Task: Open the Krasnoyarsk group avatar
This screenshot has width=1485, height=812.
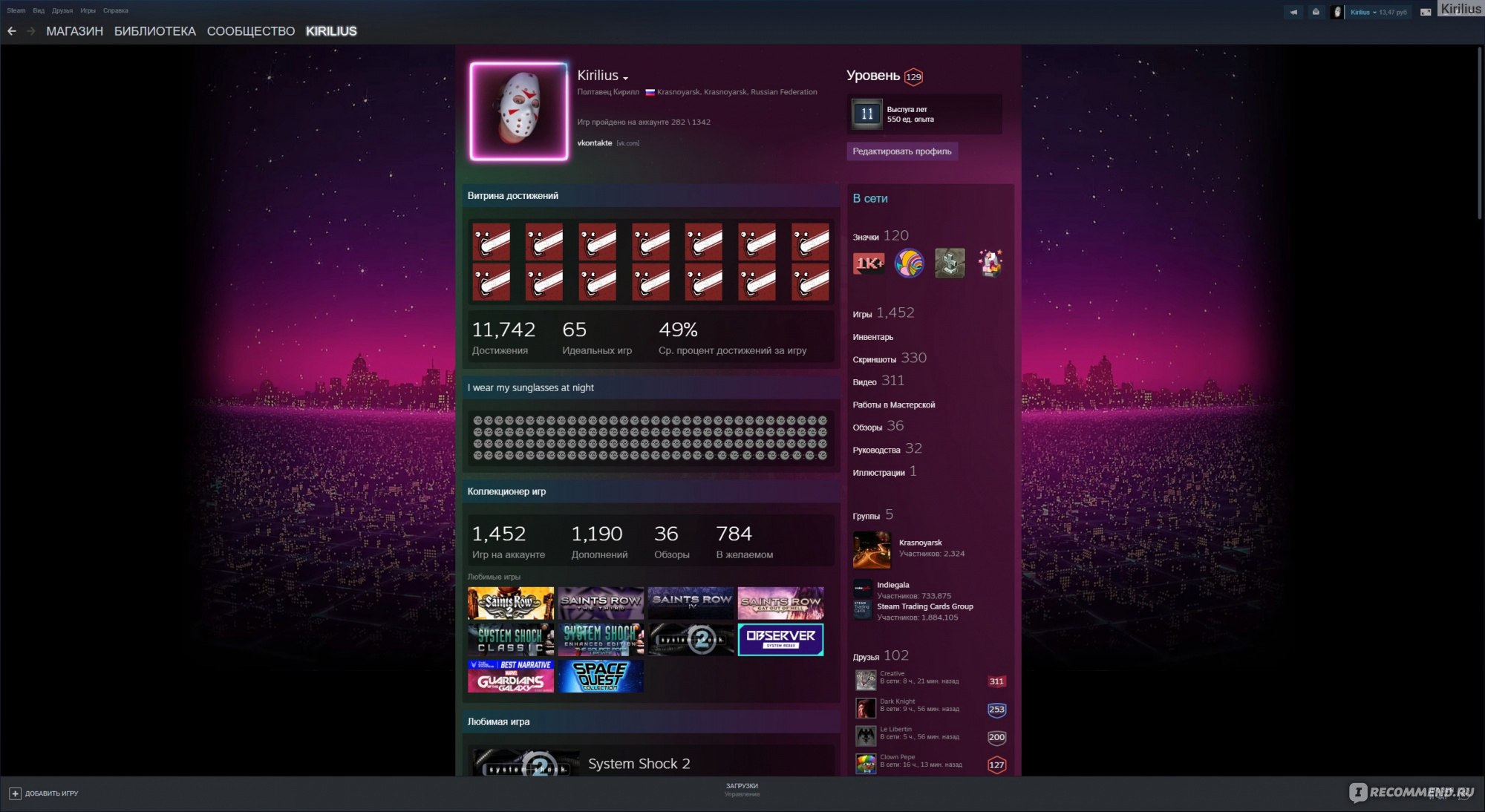Action: point(872,550)
